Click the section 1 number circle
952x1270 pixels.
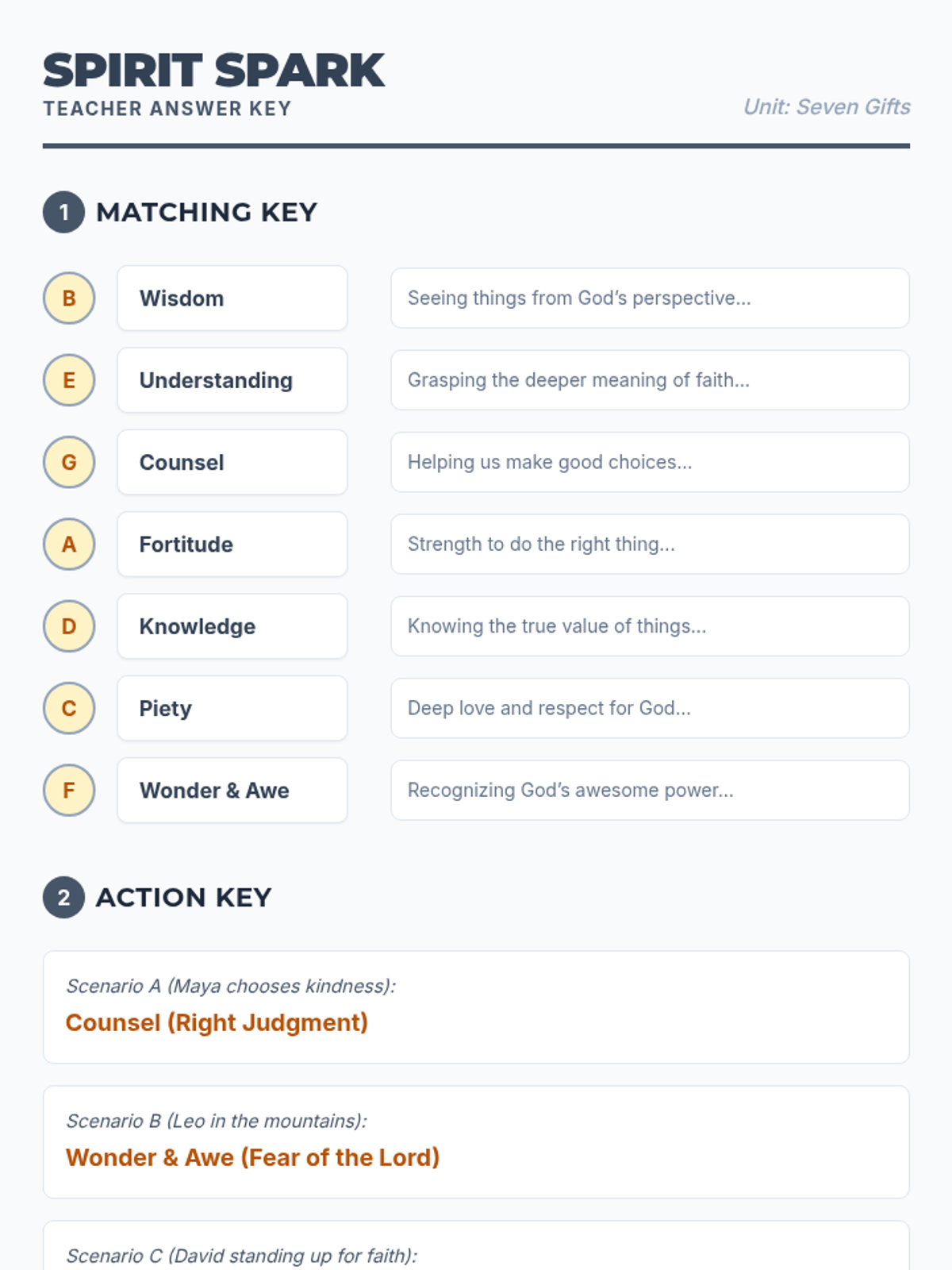[x=63, y=213]
